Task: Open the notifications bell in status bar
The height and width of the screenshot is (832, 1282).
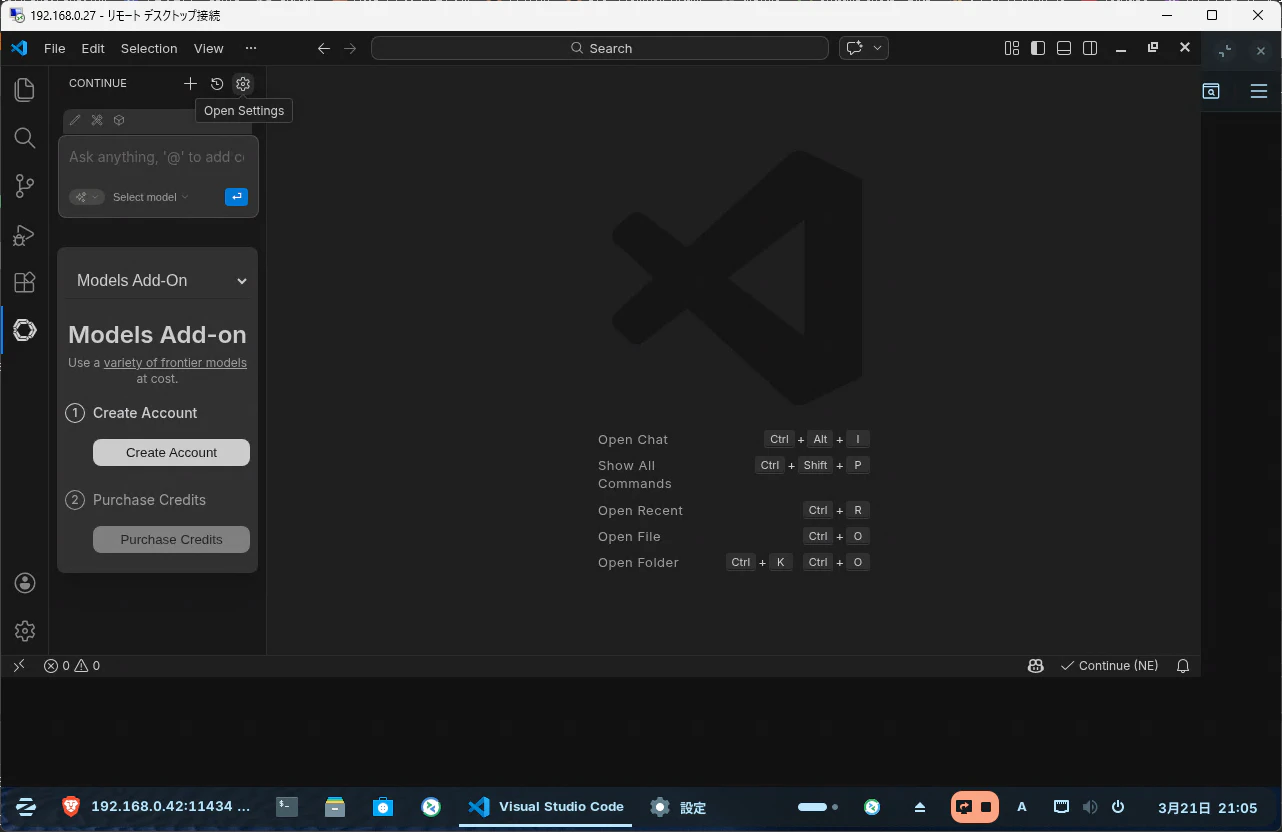Action: coord(1183,666)
